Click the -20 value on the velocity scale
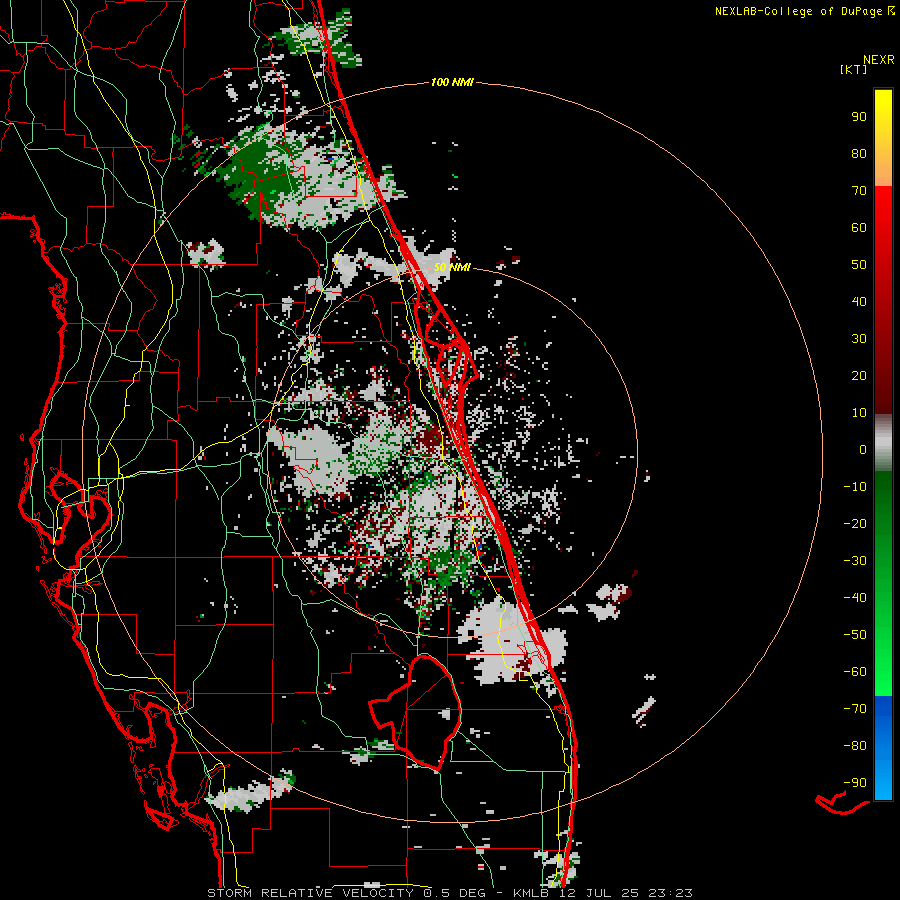900x900 pixels. (x=855, y=524)
